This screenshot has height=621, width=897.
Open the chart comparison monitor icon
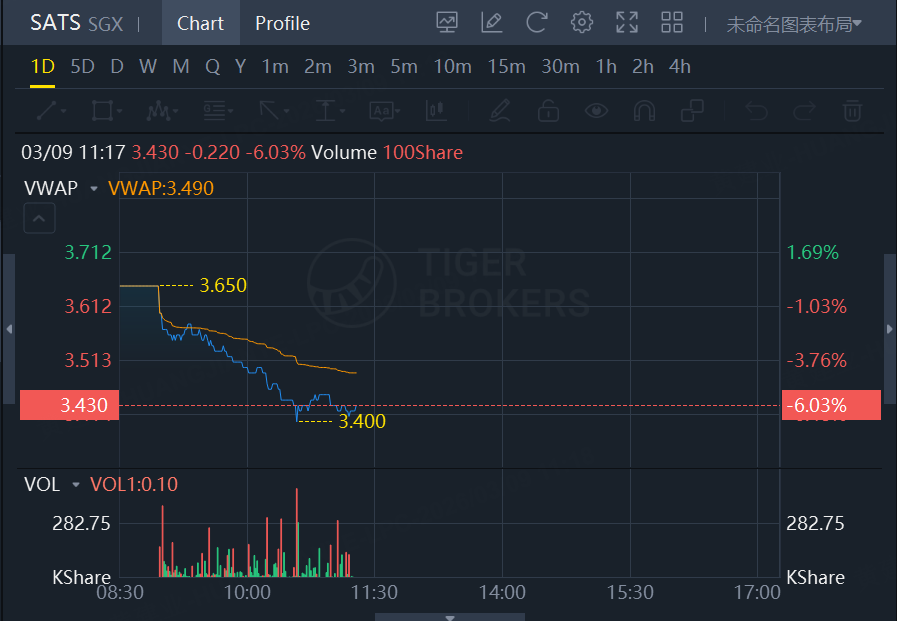(447, 23)
